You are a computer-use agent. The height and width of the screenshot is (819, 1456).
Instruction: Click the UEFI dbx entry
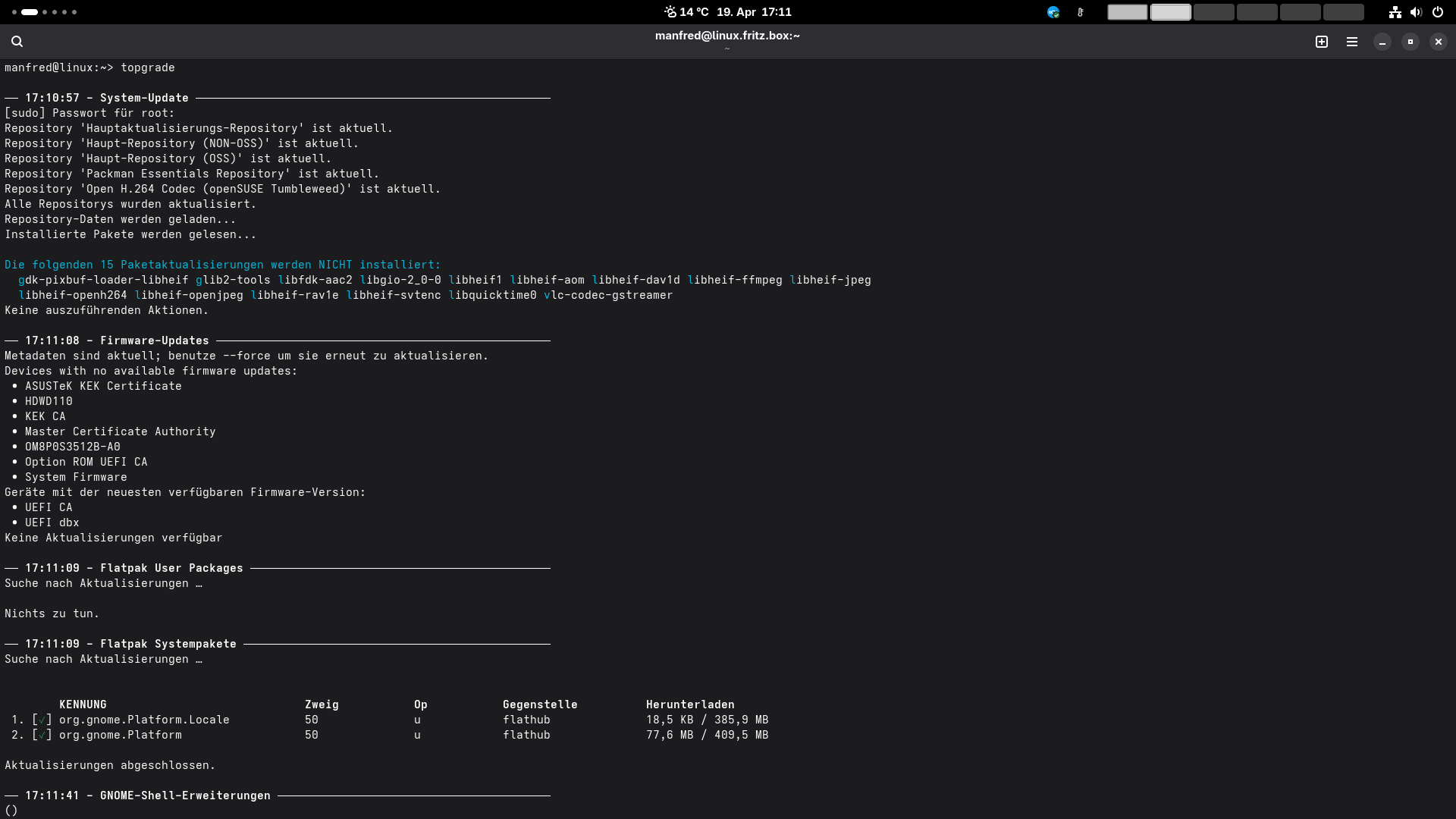pos(52,522)
